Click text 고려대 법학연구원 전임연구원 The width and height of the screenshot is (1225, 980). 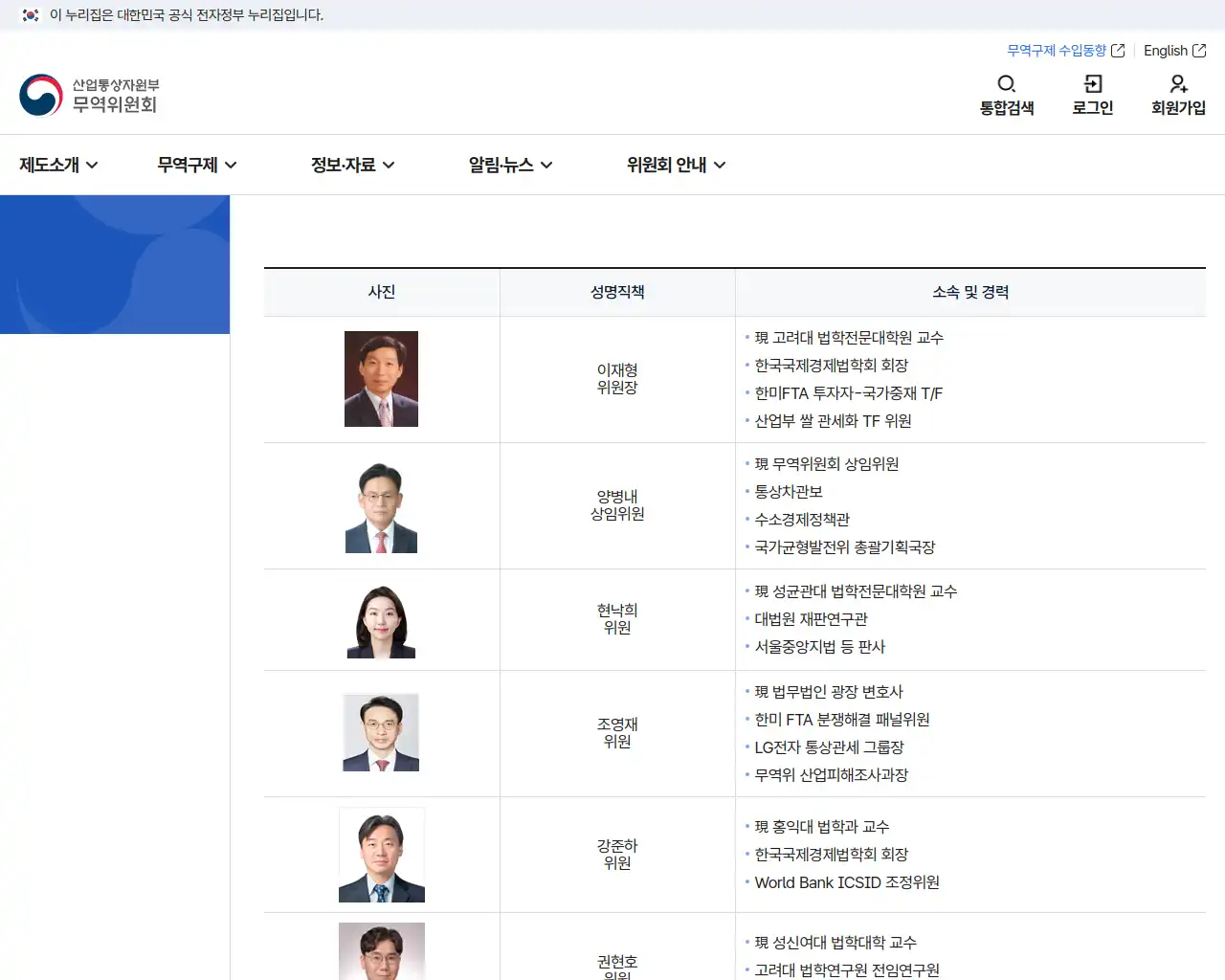click(x=847, y=970)
